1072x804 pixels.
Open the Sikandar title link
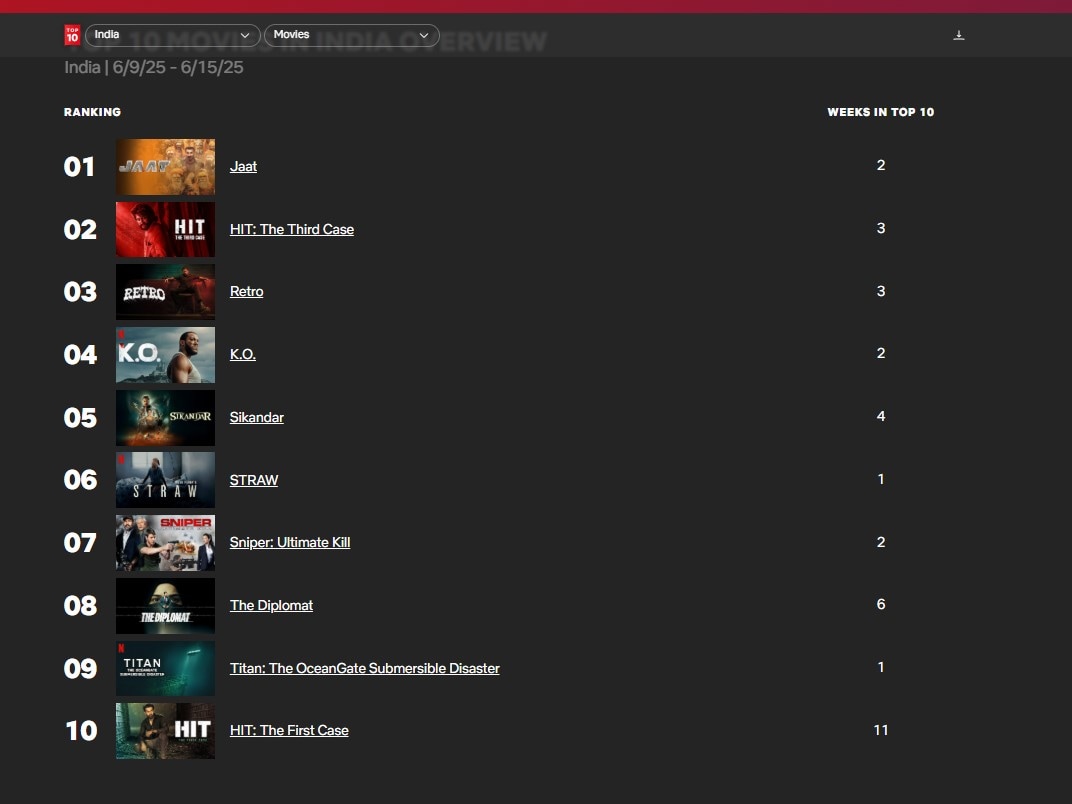[x=256, y=417]
